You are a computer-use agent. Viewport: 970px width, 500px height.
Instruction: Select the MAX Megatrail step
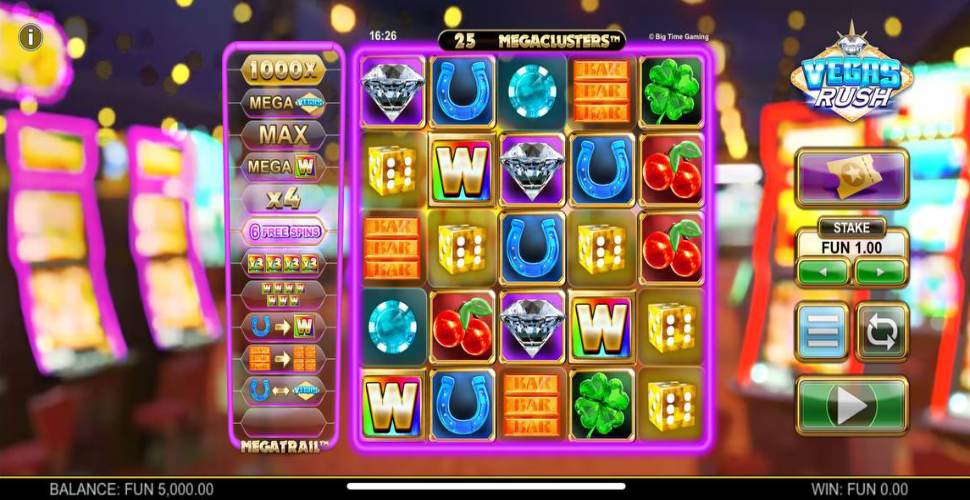click(283, 134)
